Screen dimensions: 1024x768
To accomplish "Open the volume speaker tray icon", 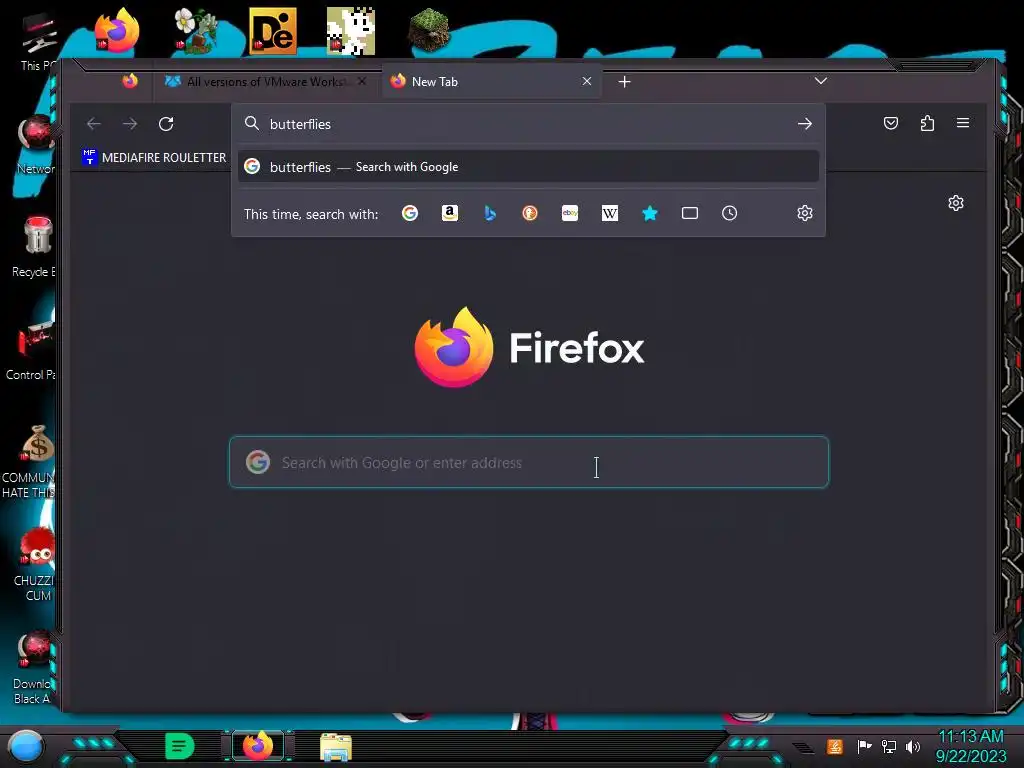I will (x=913, y=746).
